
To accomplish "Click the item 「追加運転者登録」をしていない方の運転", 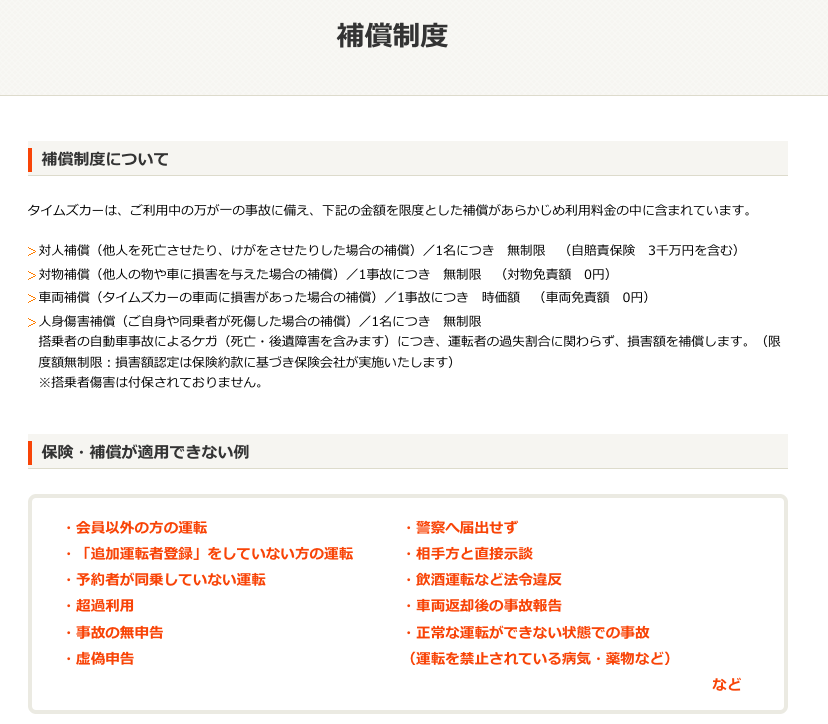I will pos(214,553).
